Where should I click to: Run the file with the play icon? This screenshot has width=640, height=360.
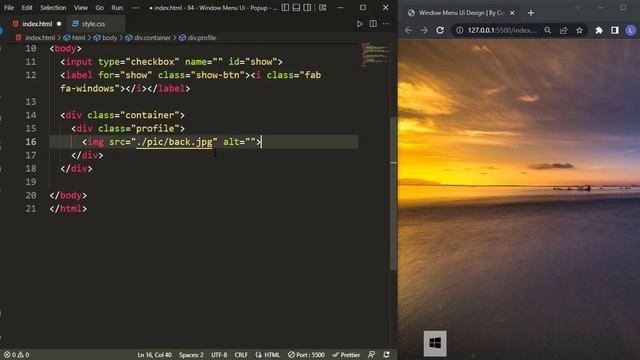pos(360,24)
